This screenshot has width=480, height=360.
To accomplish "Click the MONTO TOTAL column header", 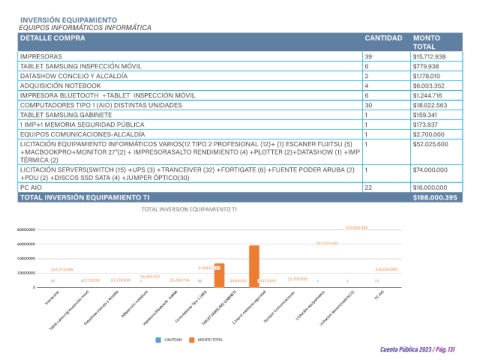I will [x=427, y=42].
